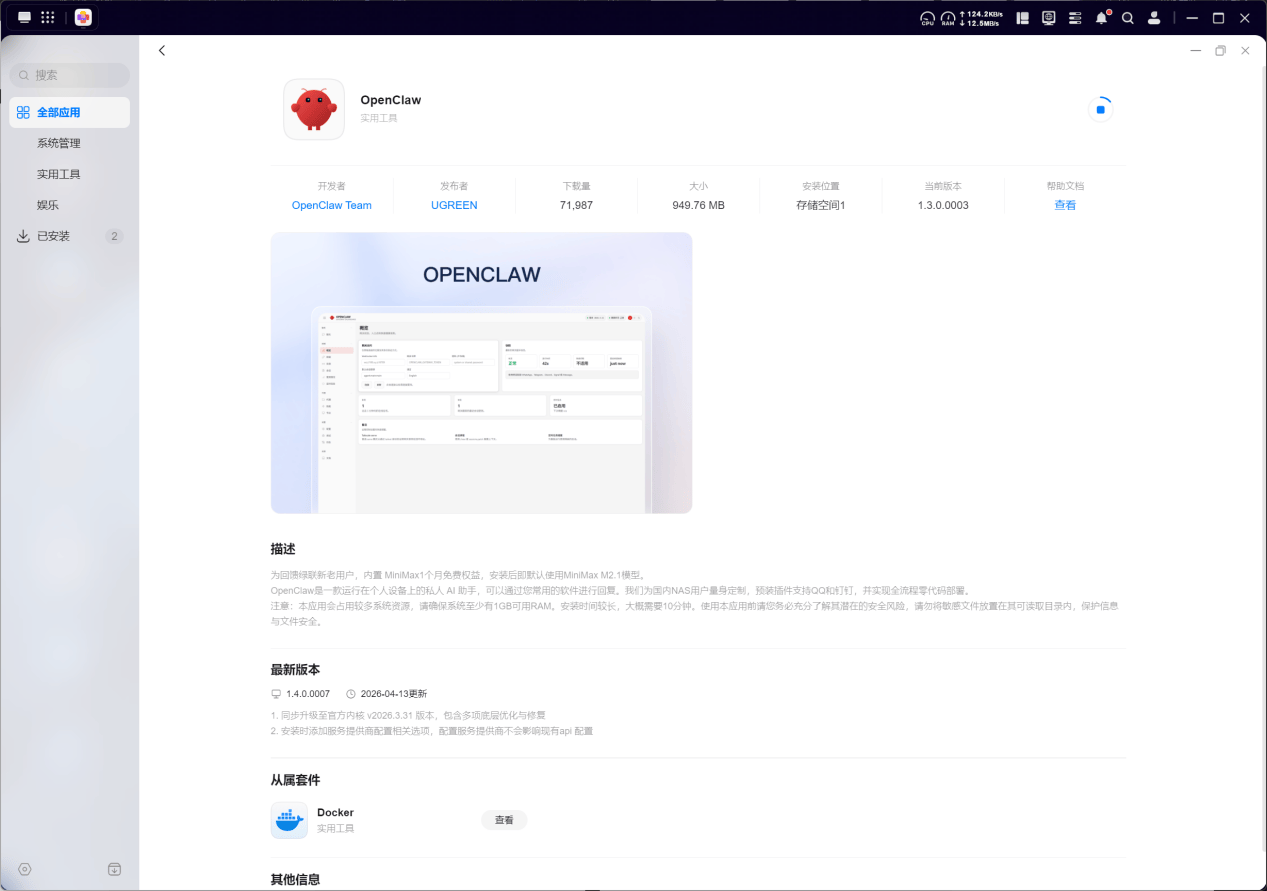Open the OpenClaw Team developer link
Image resolution: width=1267 pixels, height=891 pixels.
(x=331, y=205)
